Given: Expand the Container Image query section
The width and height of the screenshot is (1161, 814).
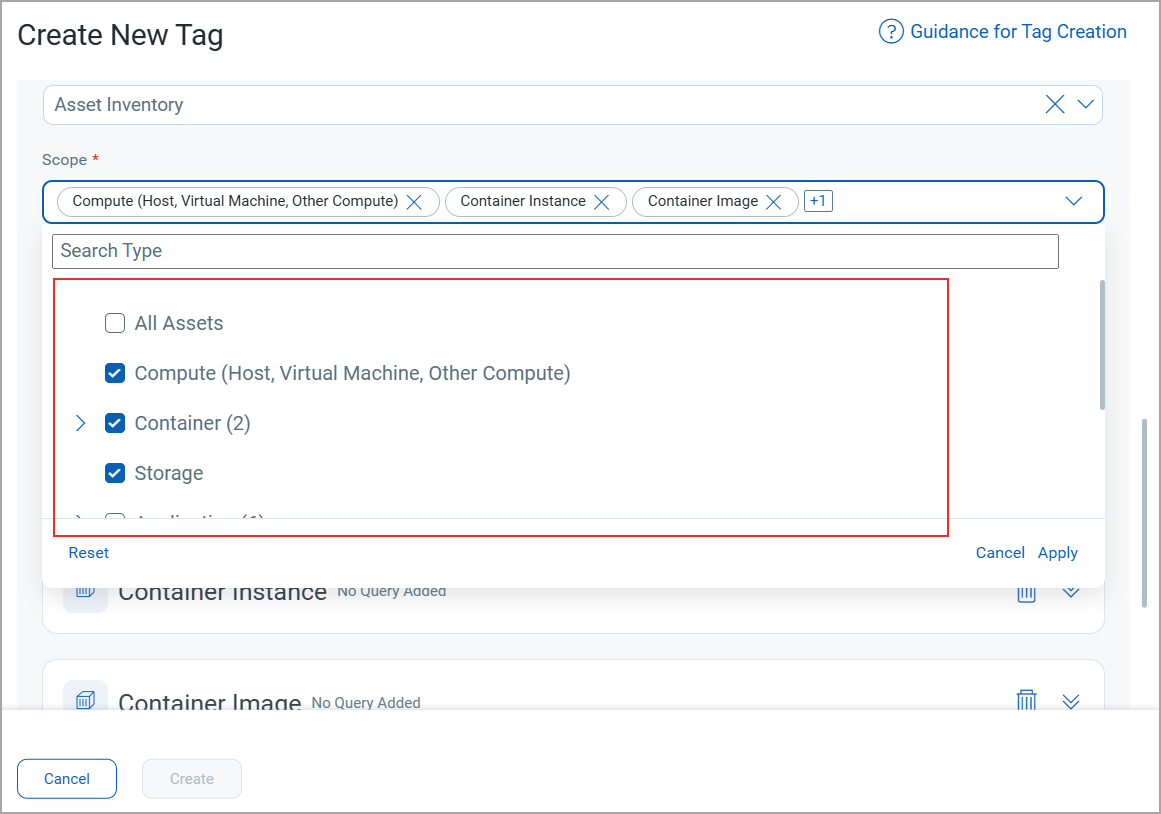Looking at the screenshot, I should click(1071, 701).
